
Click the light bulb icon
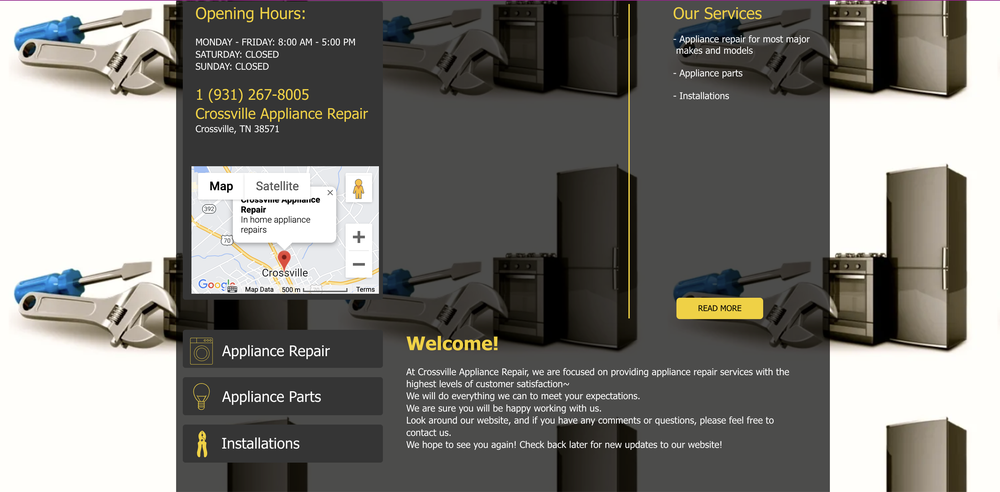coord(202,396)
